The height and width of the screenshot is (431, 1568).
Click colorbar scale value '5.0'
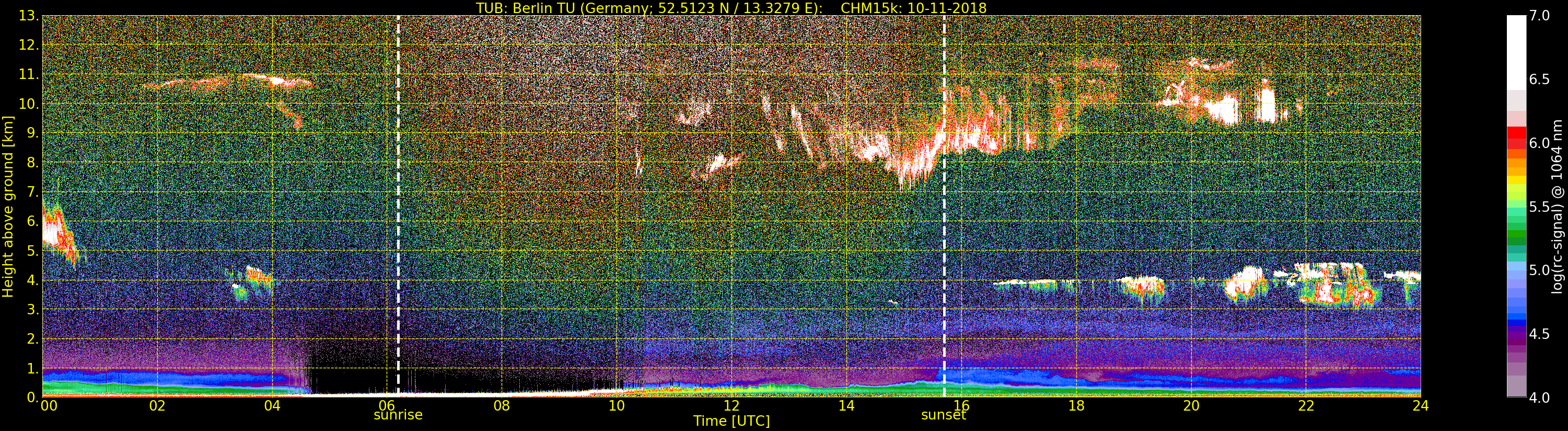tap(1539, 270)
